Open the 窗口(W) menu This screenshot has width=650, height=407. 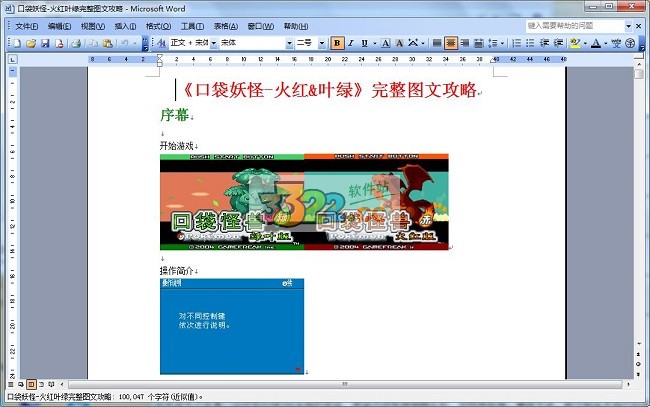pos(261,26)
